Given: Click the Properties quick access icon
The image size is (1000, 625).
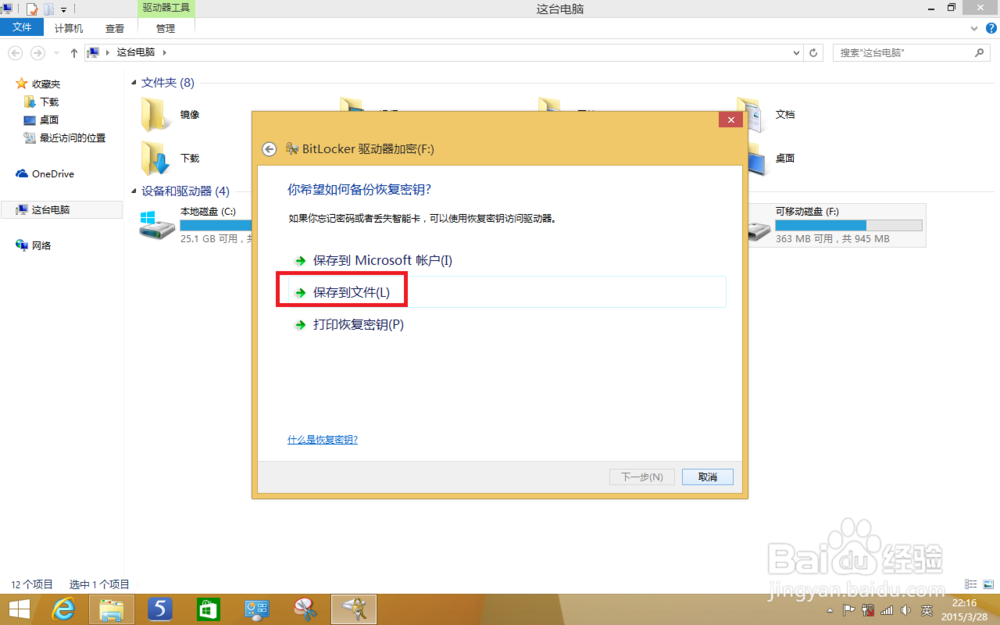Looking at the screenshot, I should pyautogui.click(x=32, y=9).
